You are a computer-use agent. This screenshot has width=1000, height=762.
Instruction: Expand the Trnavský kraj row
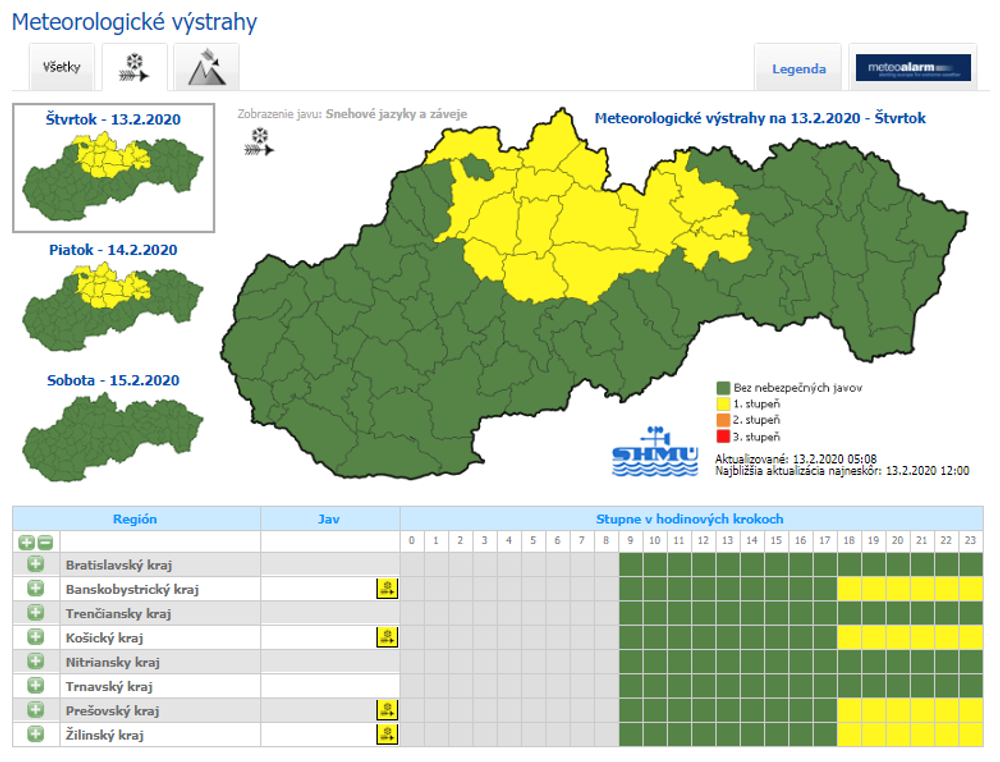point(36,686)
